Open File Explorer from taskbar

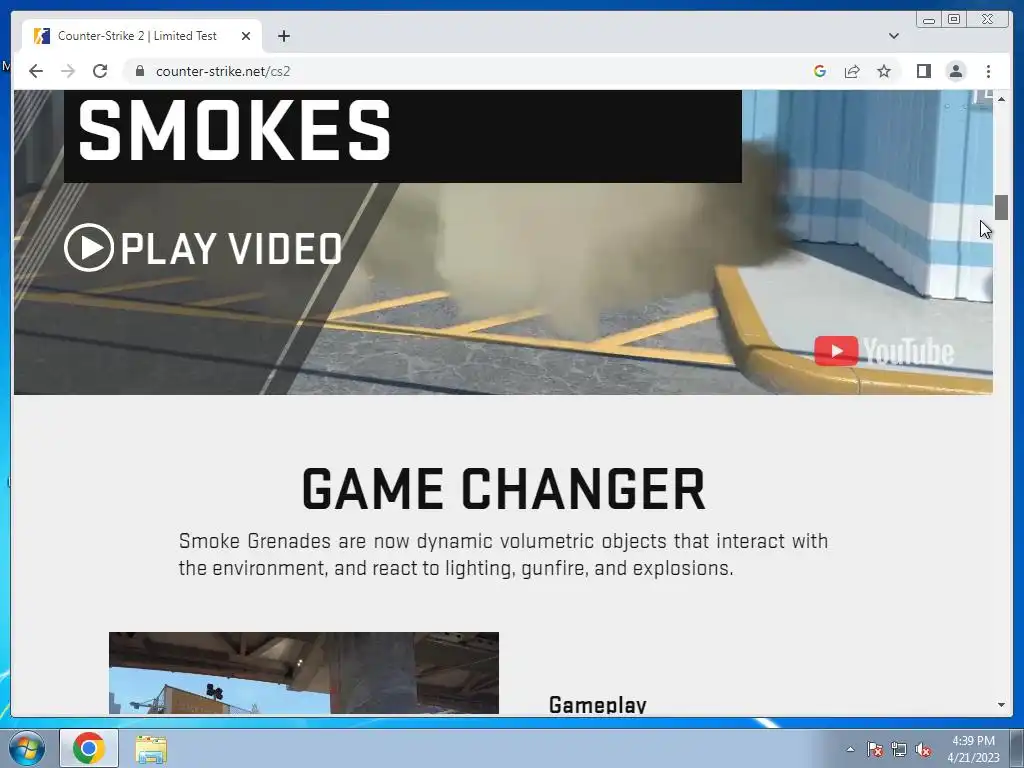151,749
